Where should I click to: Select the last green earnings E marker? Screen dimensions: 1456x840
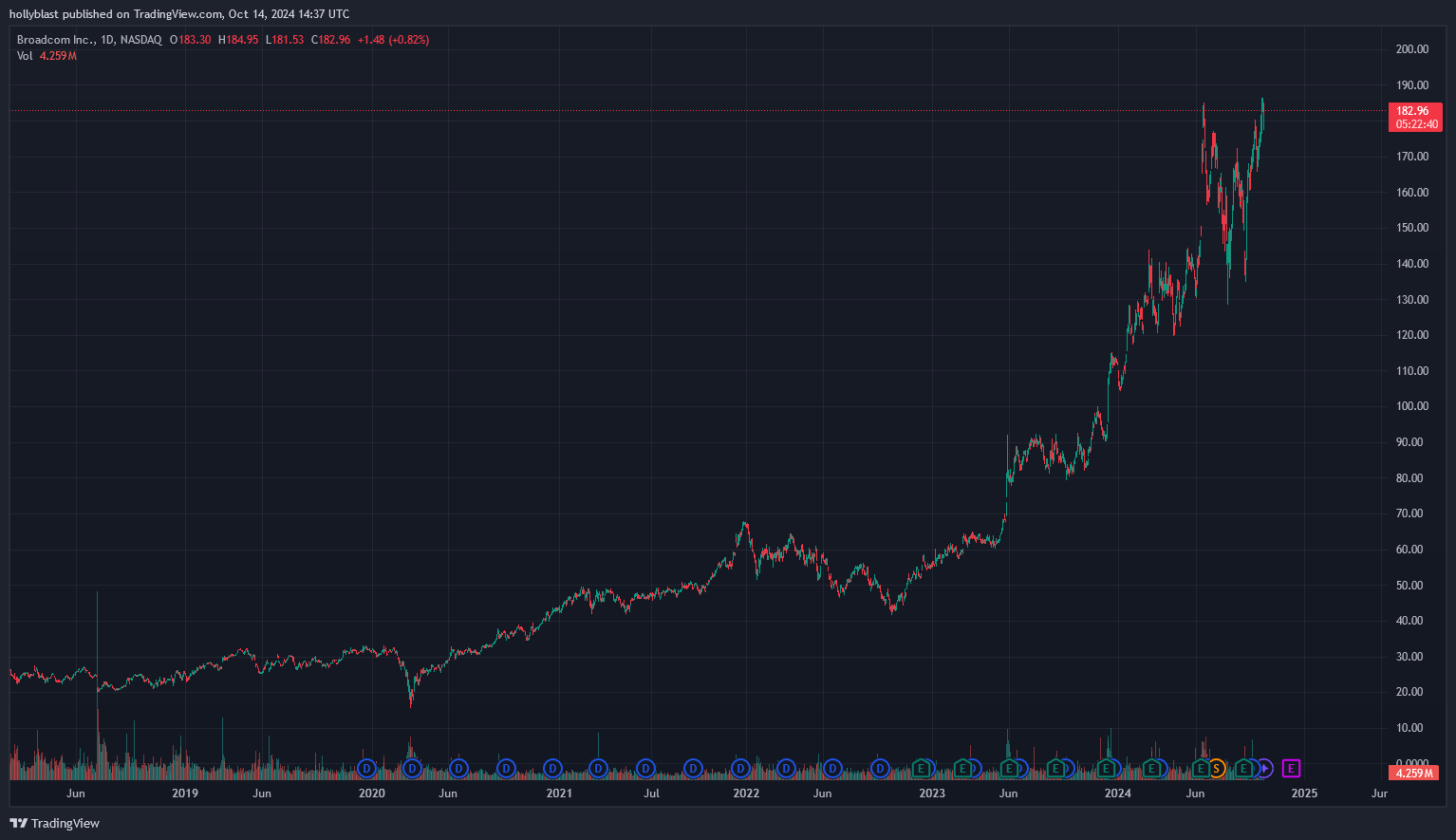pos(1243,768)
